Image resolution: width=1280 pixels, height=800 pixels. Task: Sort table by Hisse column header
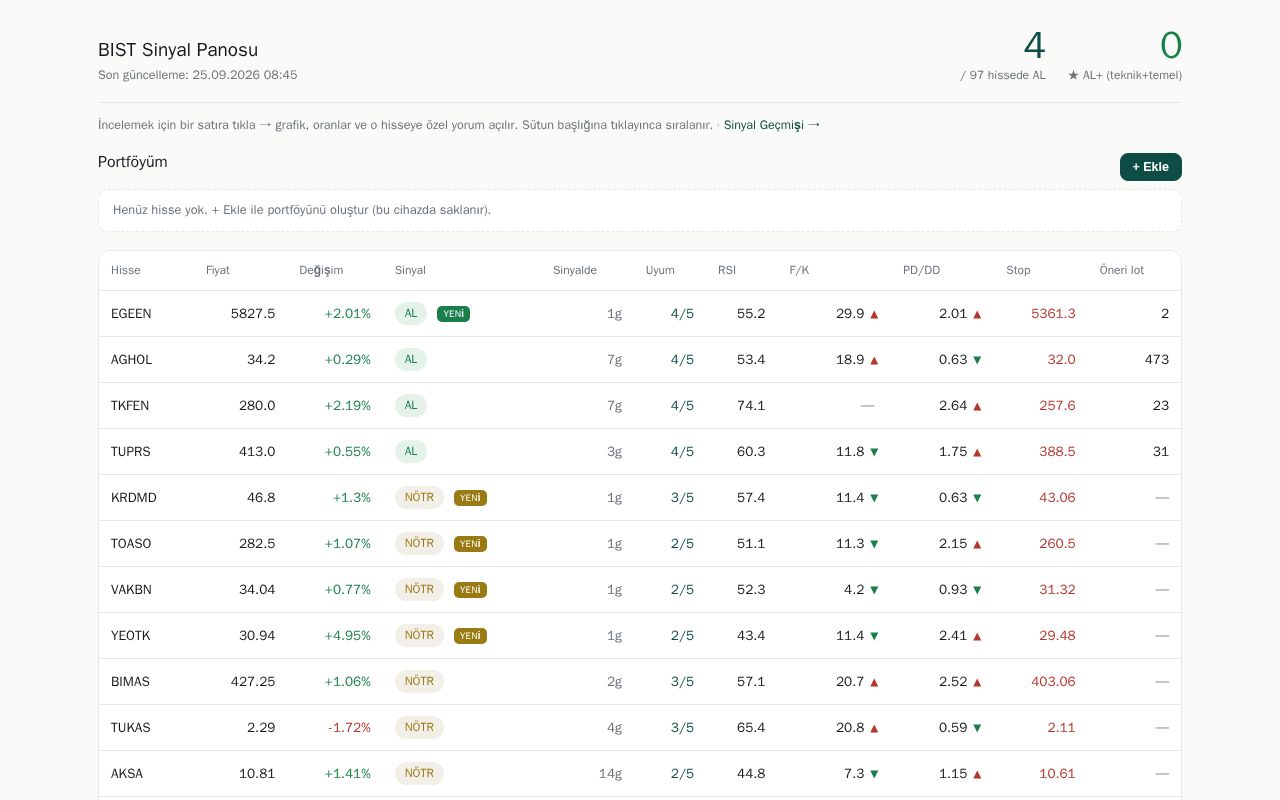tap(126, 270)
